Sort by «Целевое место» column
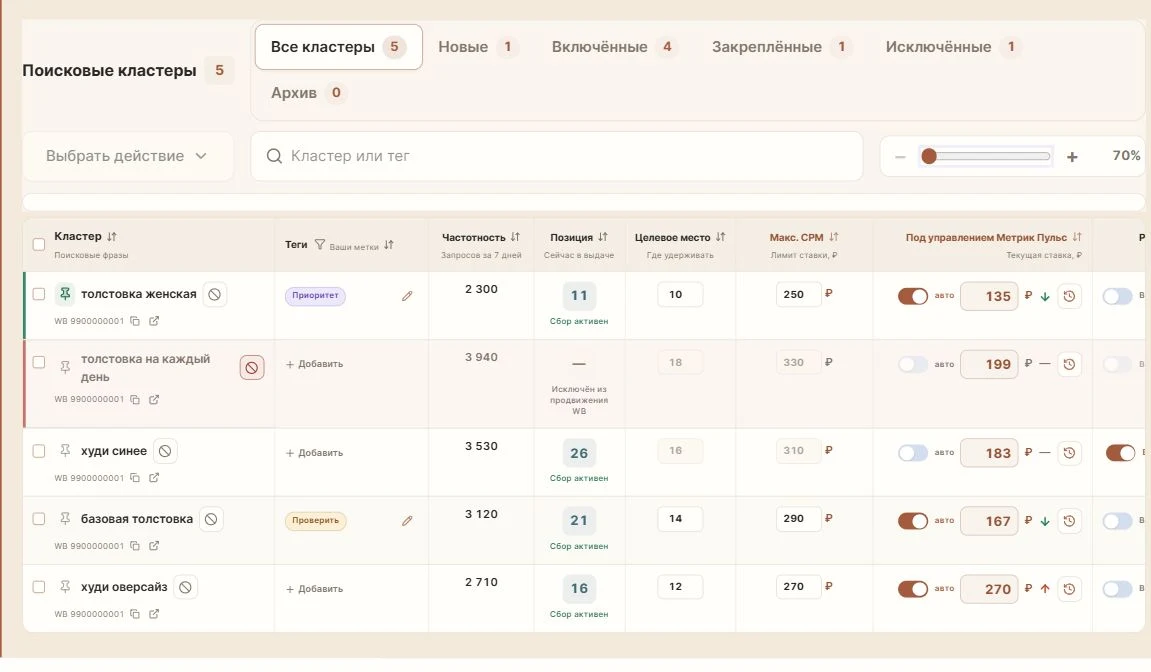The height and width of the screenshot is (672, 1151). click(x=721, y=237)
